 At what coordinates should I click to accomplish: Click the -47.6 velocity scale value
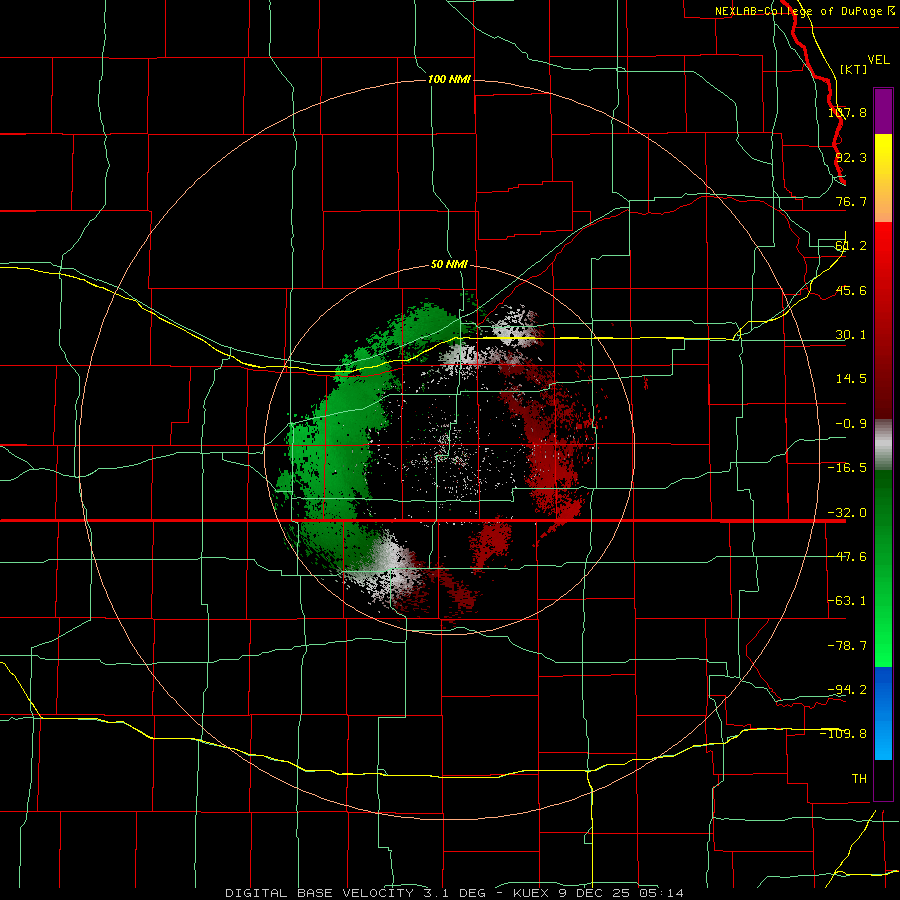[847, 557]
